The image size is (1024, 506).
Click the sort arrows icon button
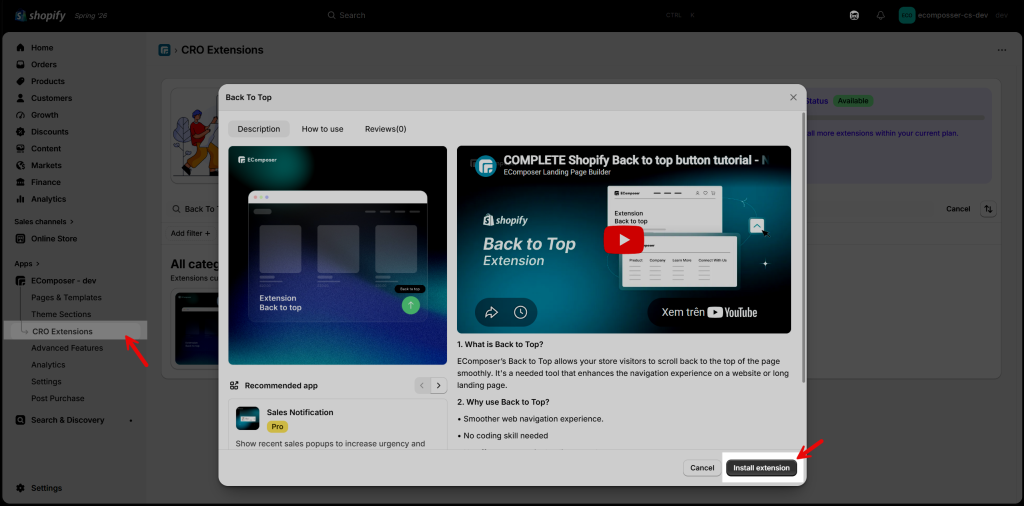pyautogui.click(x=988, y=209)
